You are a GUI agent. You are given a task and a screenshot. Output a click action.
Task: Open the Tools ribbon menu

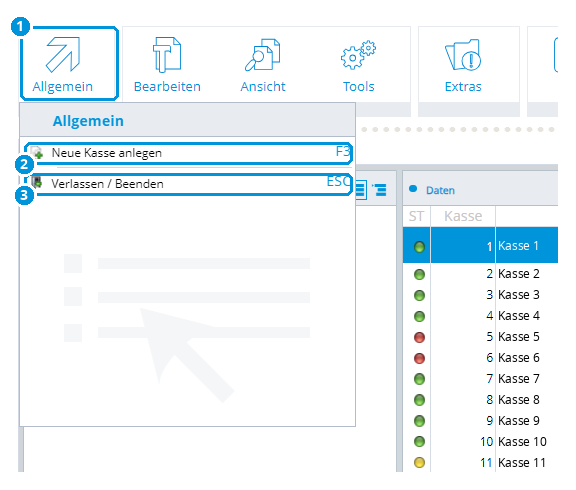tap(359, 65)
